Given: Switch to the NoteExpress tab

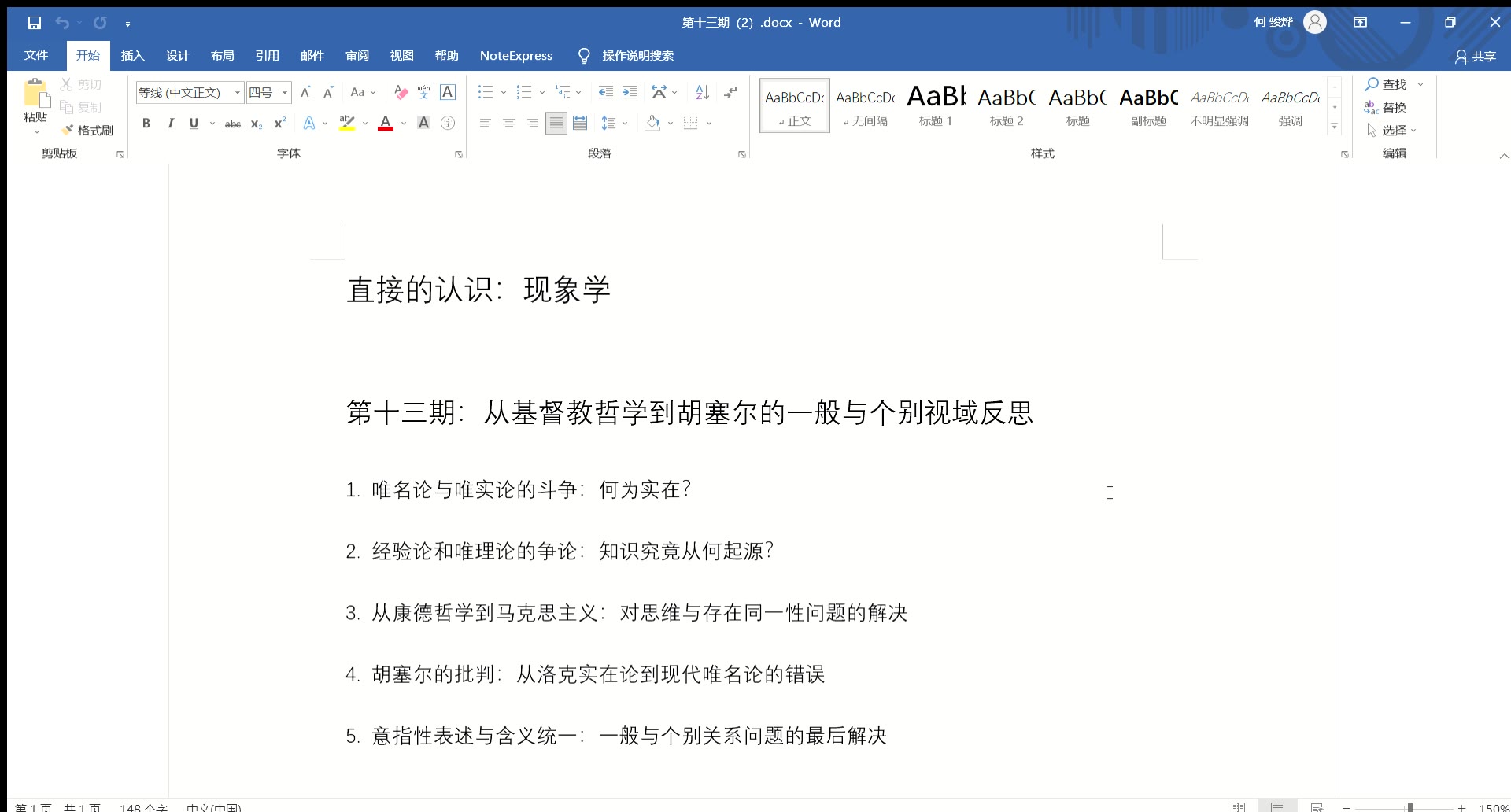Looking at the screenshot, I should 516,55.
